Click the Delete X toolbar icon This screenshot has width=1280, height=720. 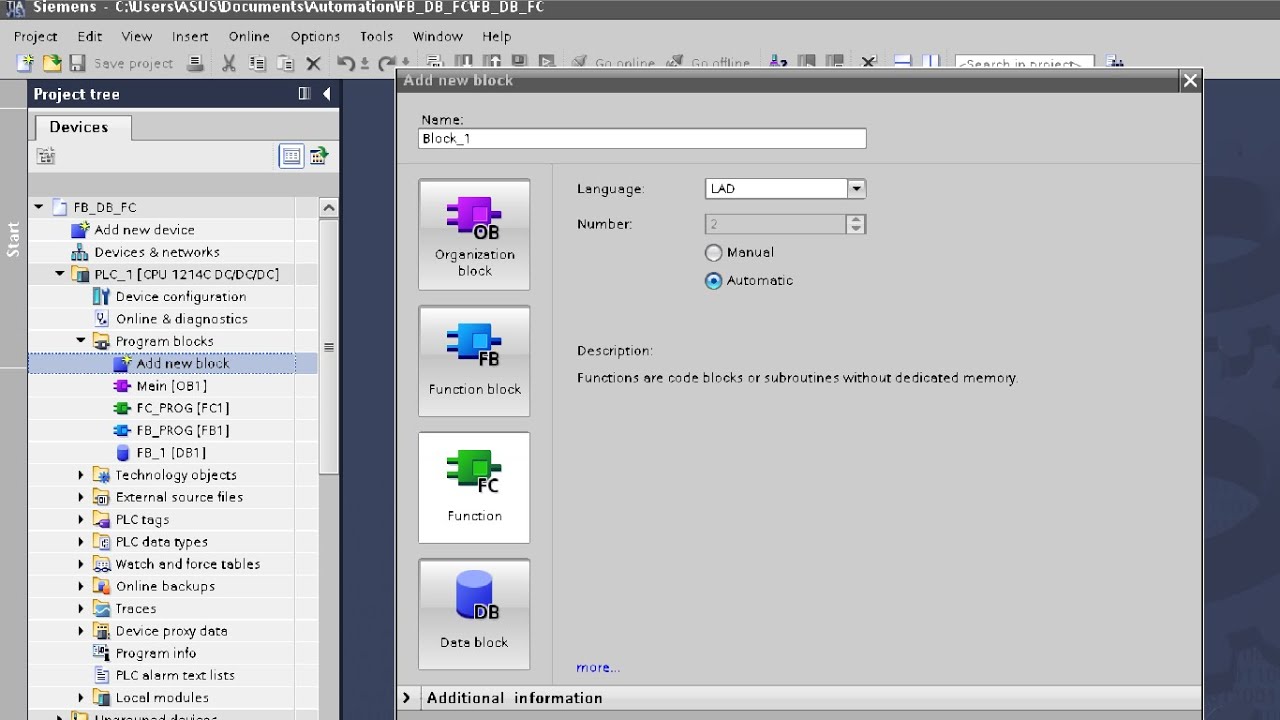coord(313,63)
